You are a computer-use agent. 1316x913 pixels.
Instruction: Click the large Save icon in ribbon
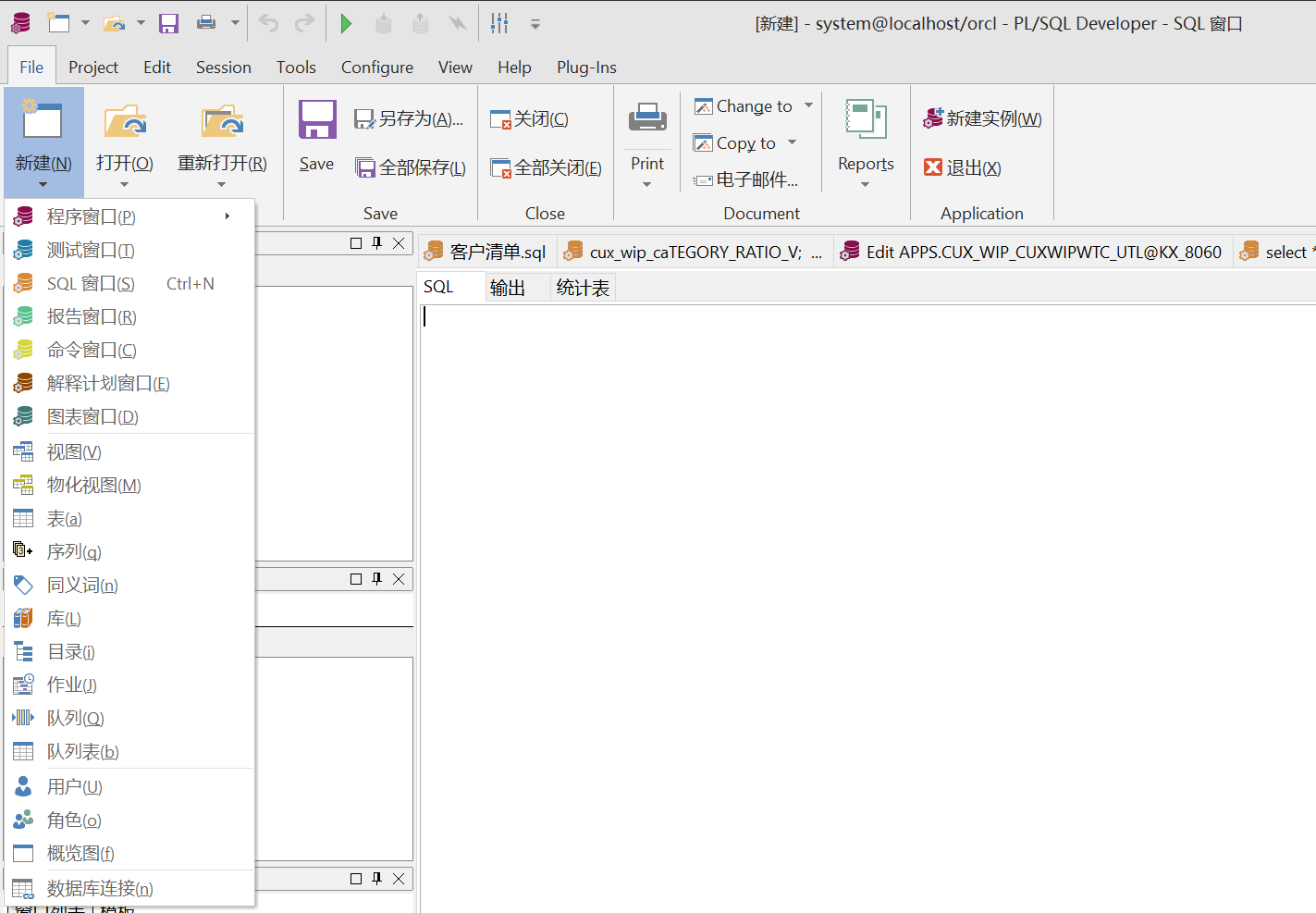pos(316,136)
